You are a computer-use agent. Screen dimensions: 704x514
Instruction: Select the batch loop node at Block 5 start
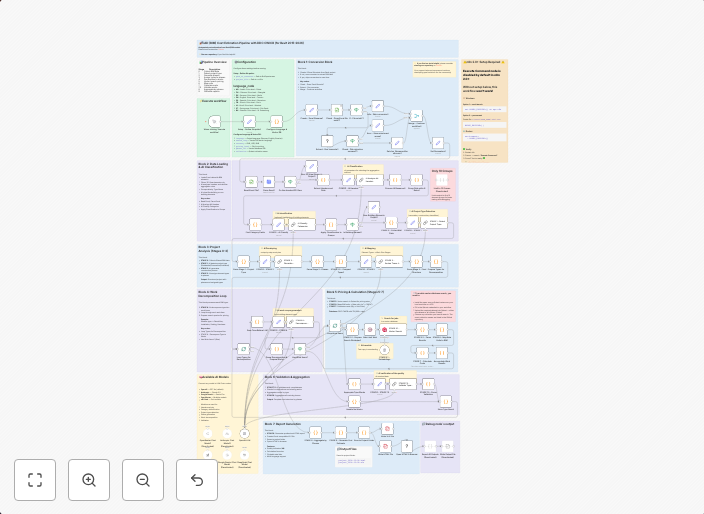click(334, 326)
